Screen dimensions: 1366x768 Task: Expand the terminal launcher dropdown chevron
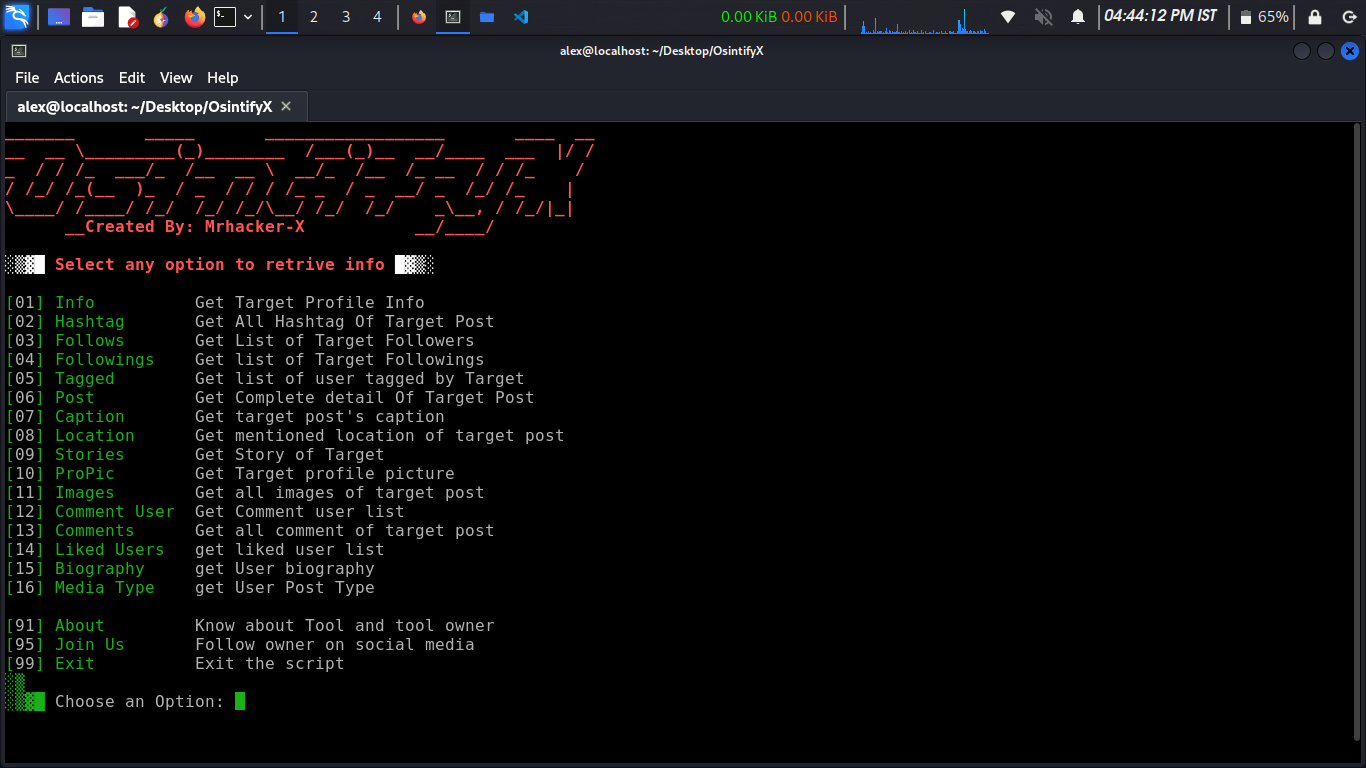click(x=248, y=16)
